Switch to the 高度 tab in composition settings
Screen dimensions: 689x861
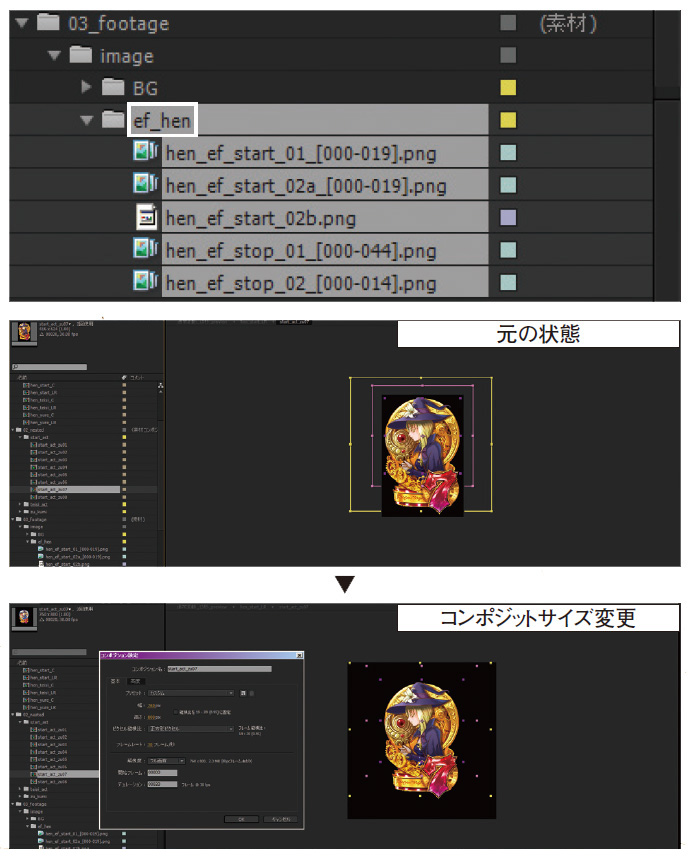tap(135, 681)
